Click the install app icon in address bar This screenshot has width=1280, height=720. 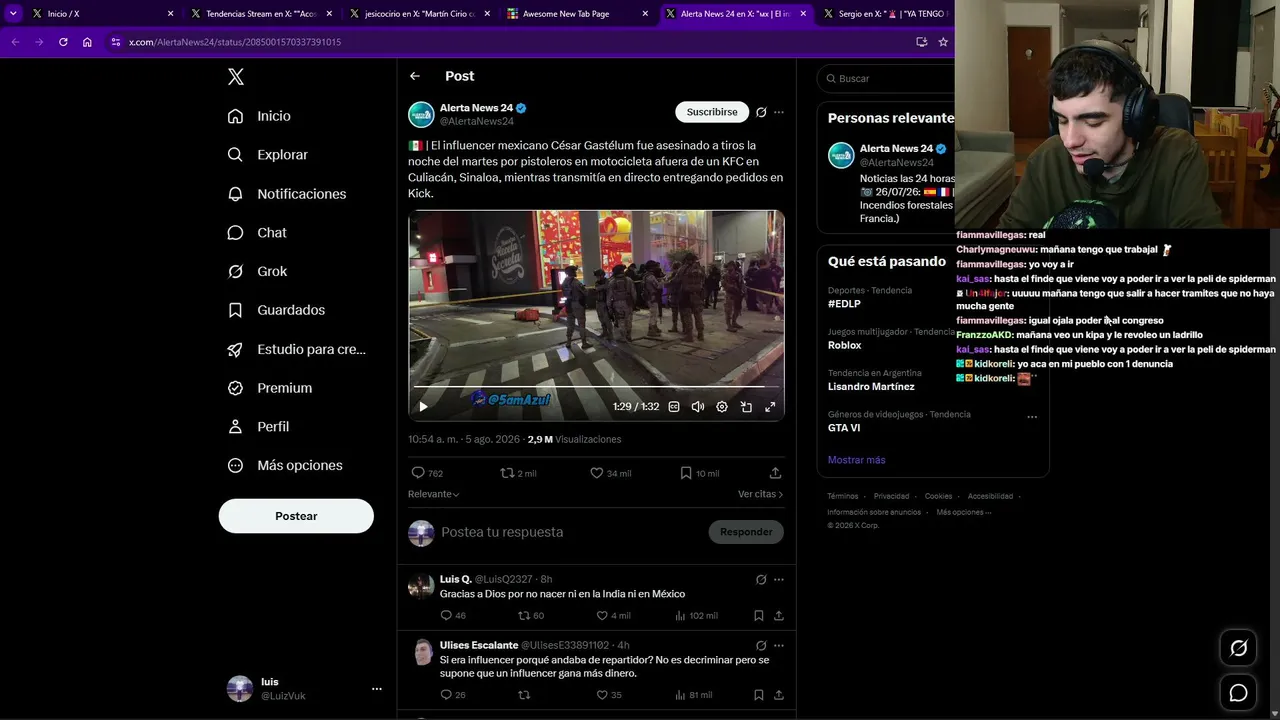[x=921, y=42]
